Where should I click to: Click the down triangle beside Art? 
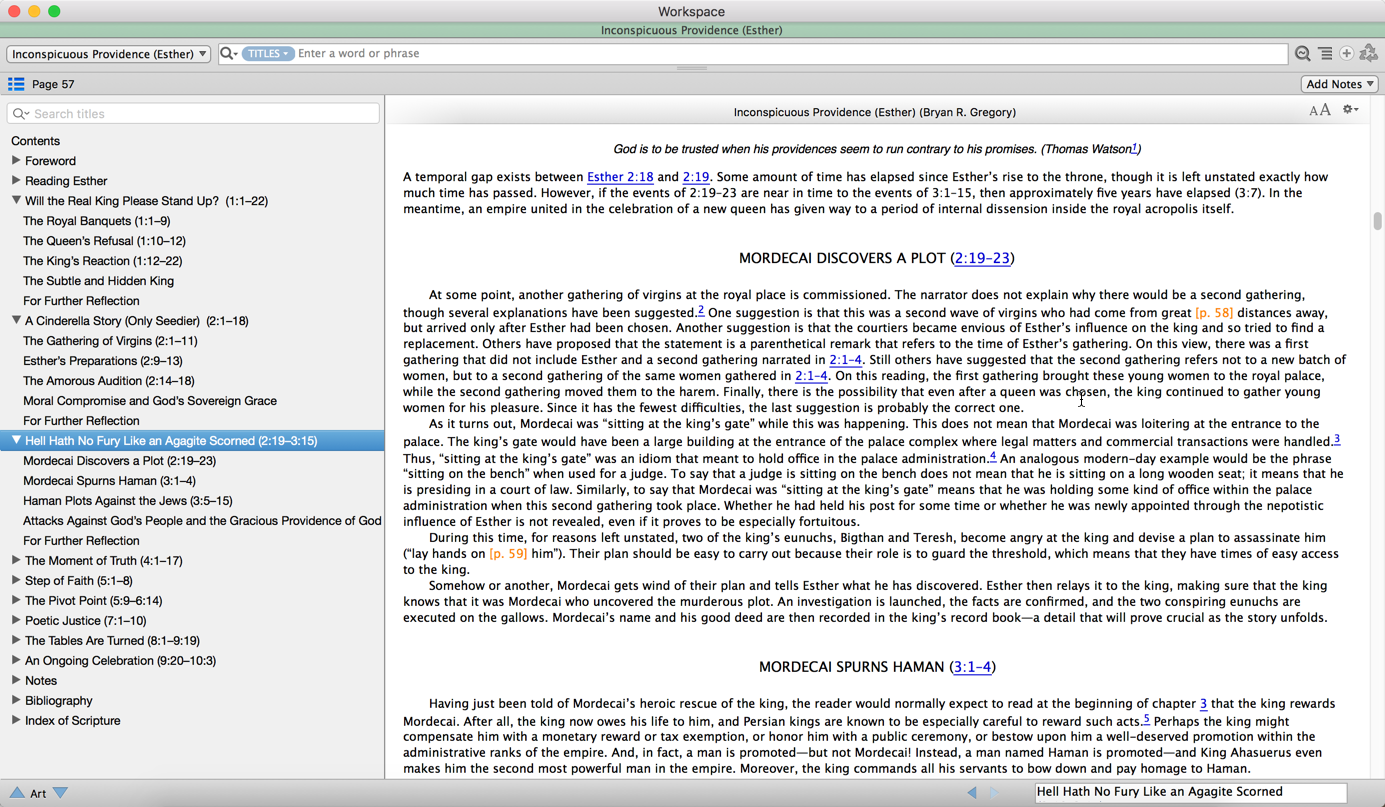click(61, 793)
